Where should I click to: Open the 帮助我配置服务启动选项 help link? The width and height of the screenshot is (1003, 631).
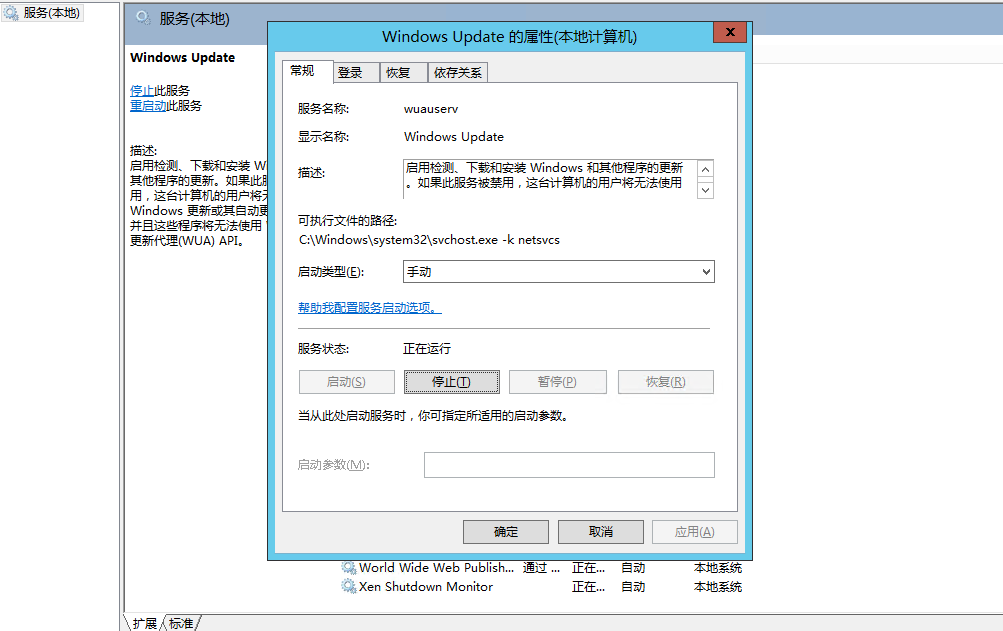coord(369,308)
